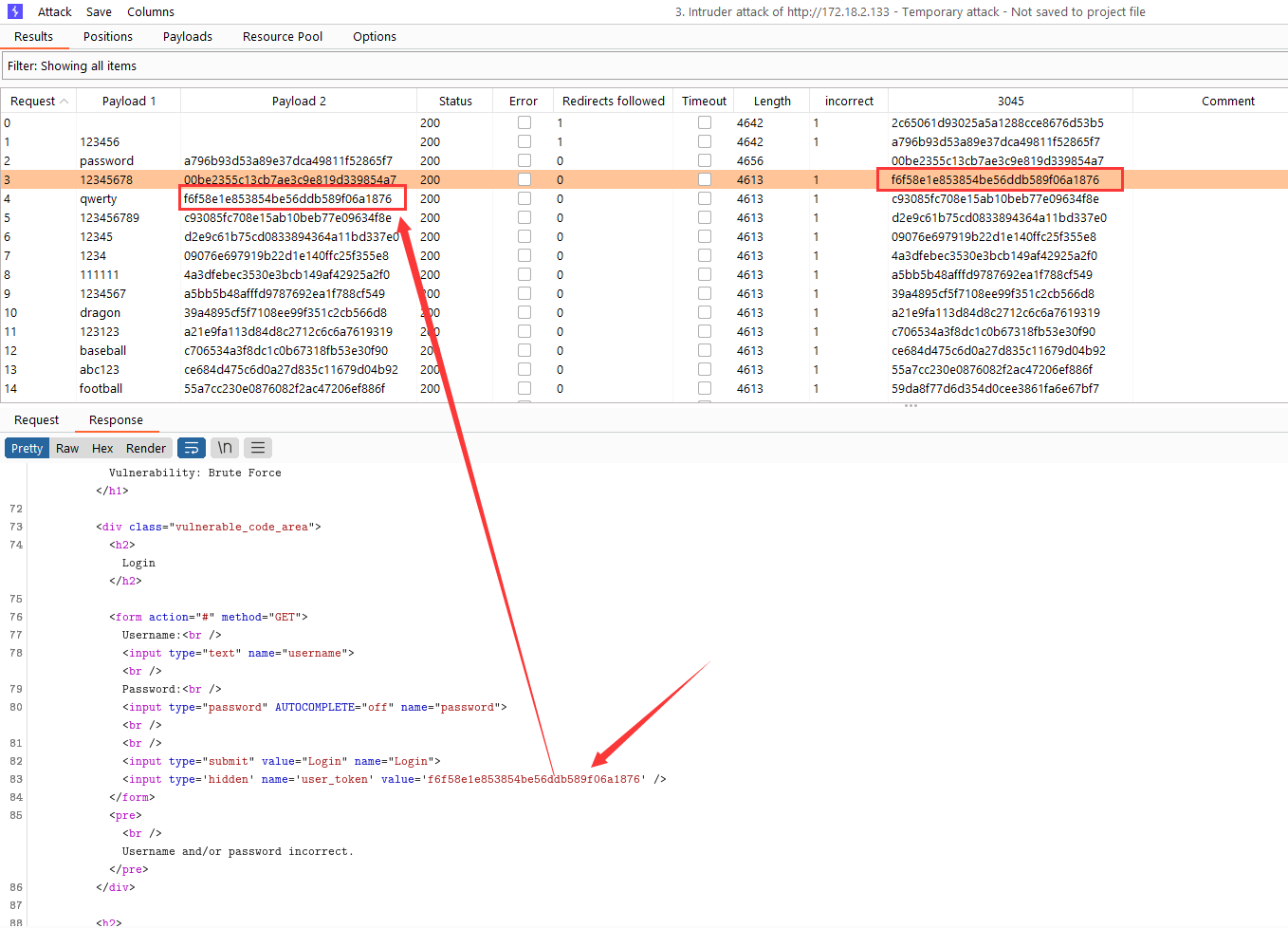This screenshot has height=928, width=1288.
Task: Select the row with payload 111111
Action: (x=644, y=274)
